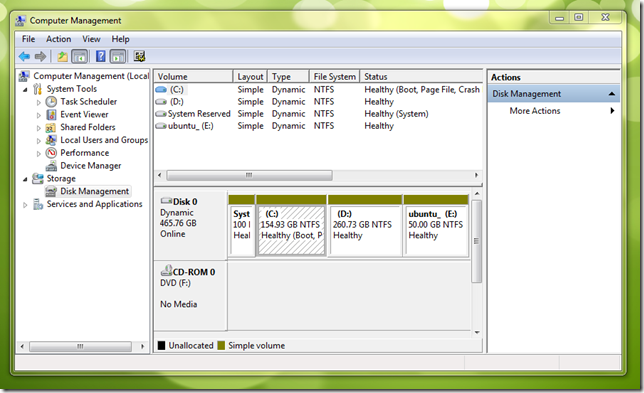The width and height of the screenshot is (644, 393).
Task: Click the Back arrow toolbar icon
Action: tap(24, 56)
